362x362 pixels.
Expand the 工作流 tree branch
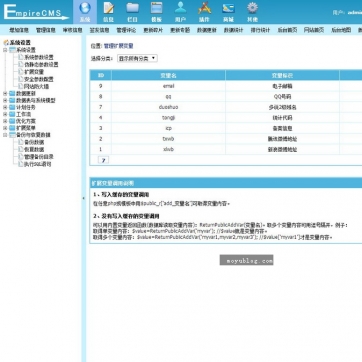5,114
